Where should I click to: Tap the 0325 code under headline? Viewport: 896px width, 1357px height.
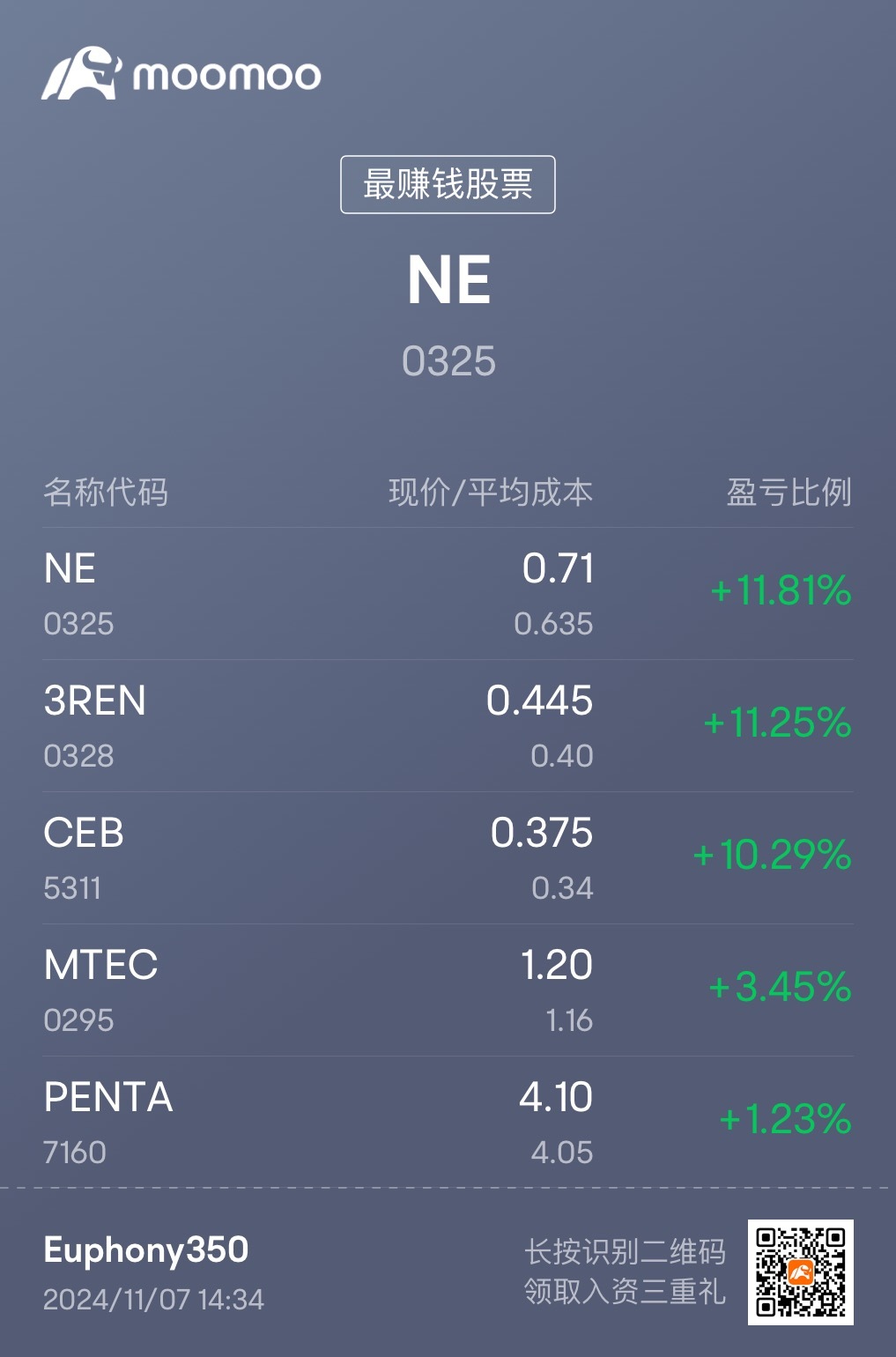click(x=448, y=361)
